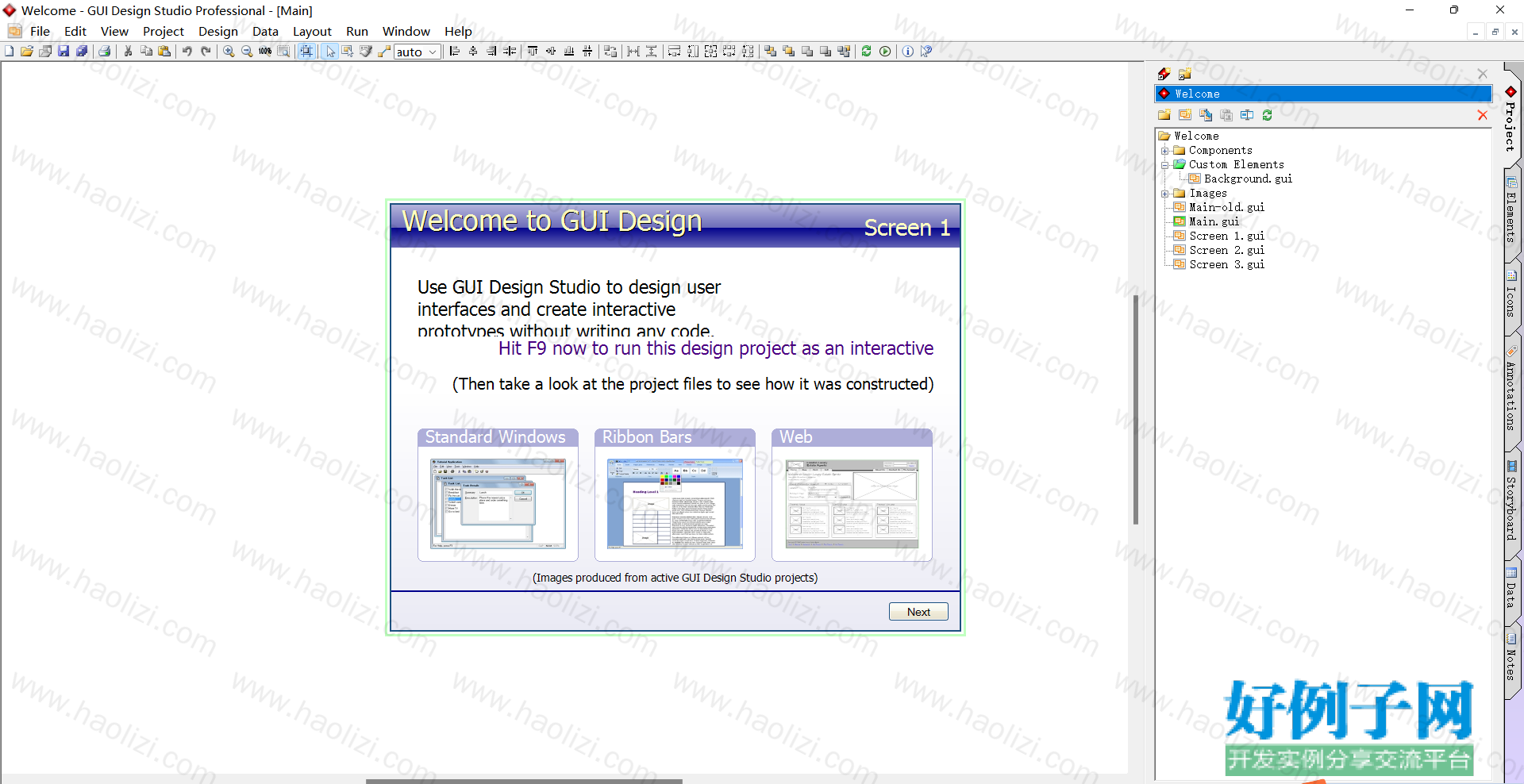Click the canvas vertical scrollbar thumb
The image size is (1524, 784).
[x=1136, y=409]
